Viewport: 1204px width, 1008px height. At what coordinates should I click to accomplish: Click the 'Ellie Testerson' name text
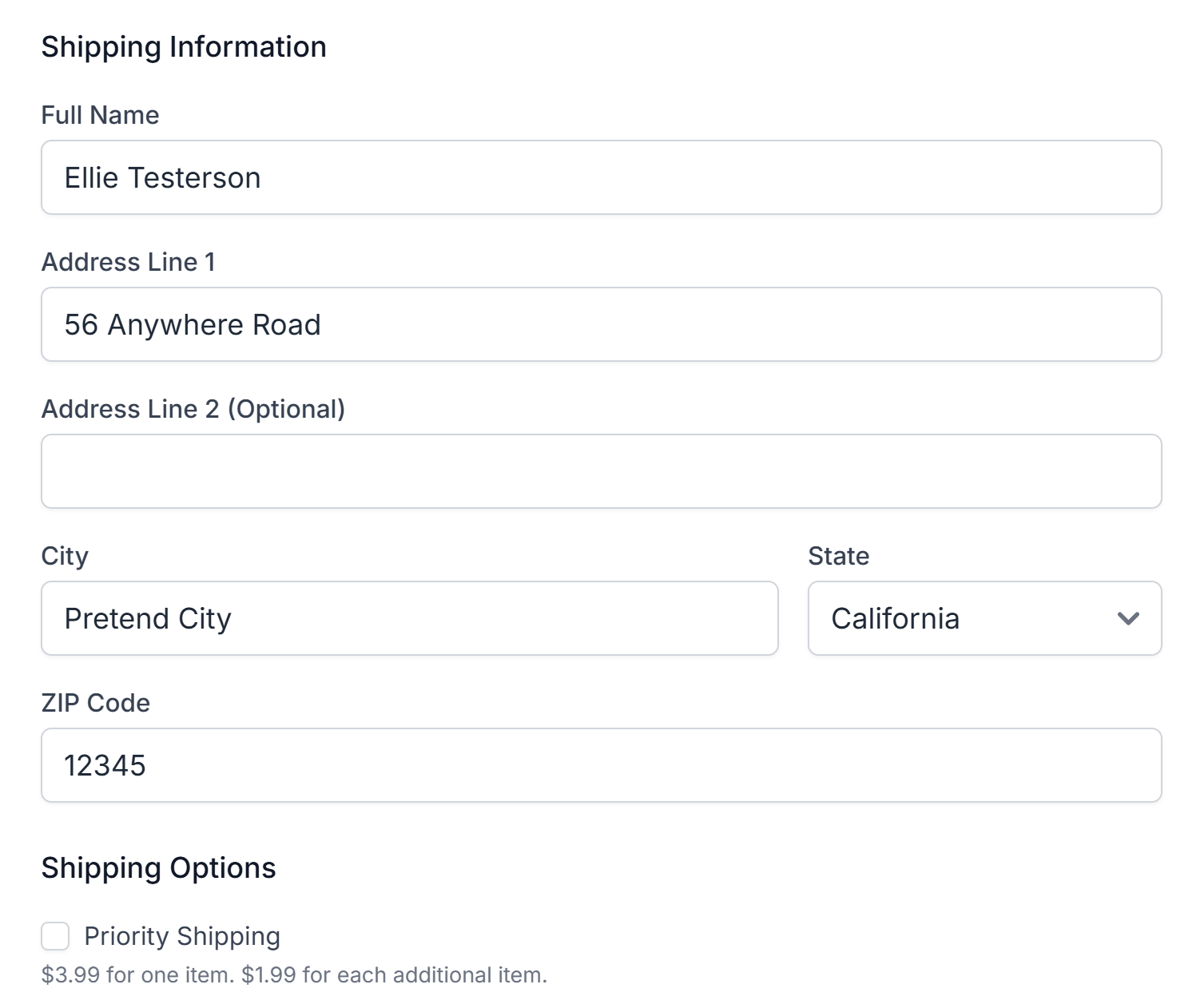(x=162, y=178)
